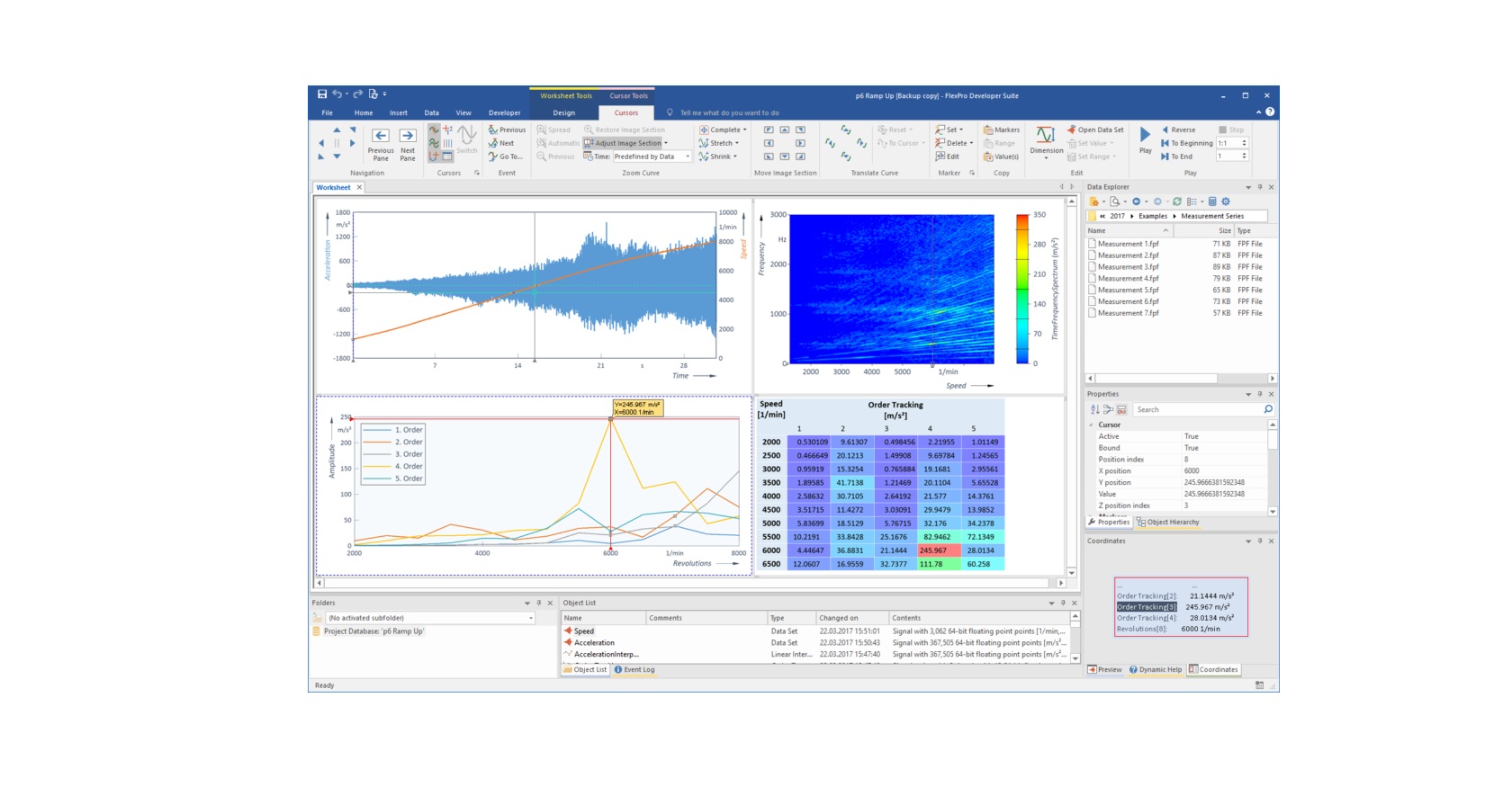Sort properties alphabetically icon

tap(1094, 409)
